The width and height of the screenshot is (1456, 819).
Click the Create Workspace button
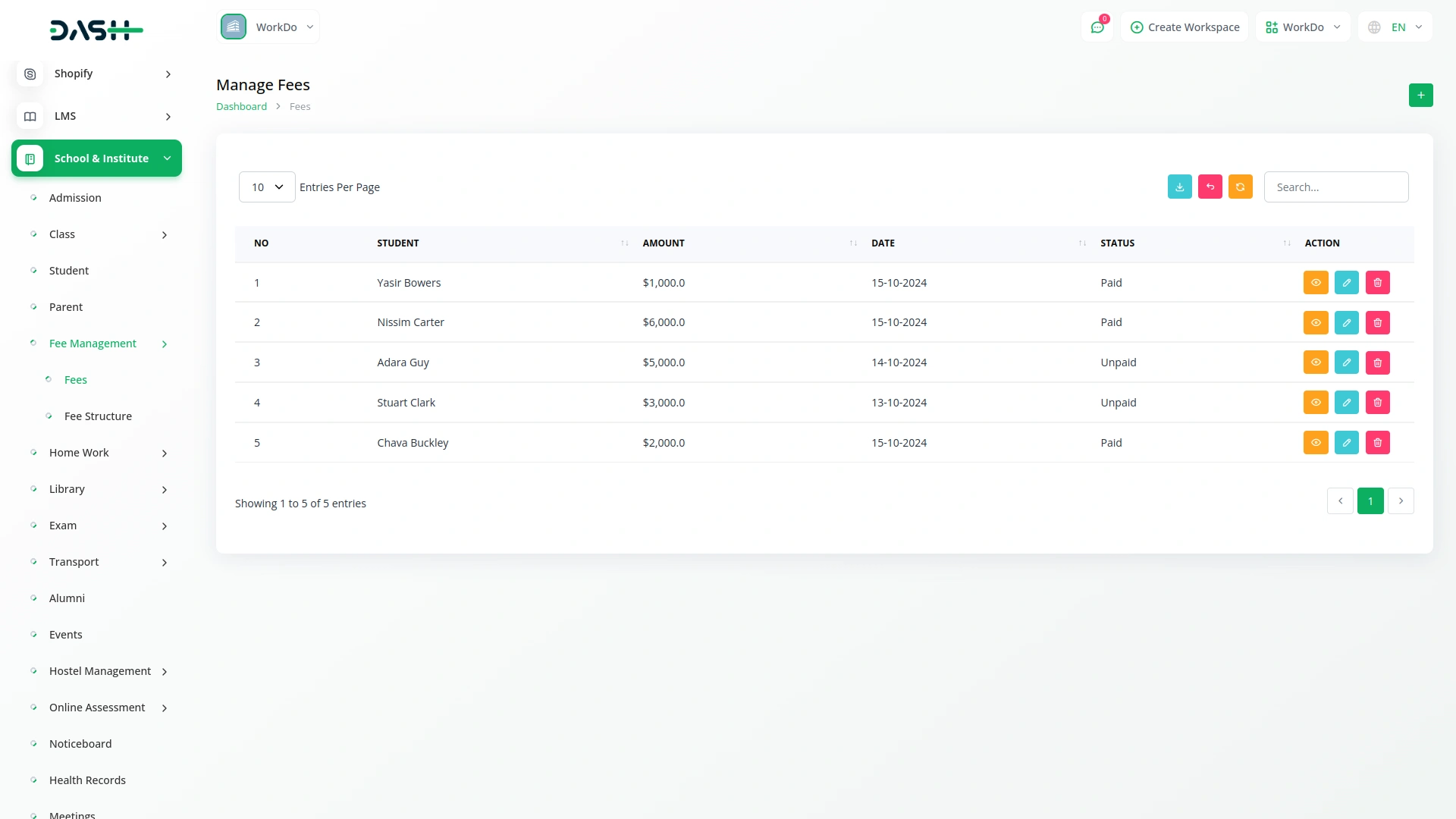[1185, 27]
